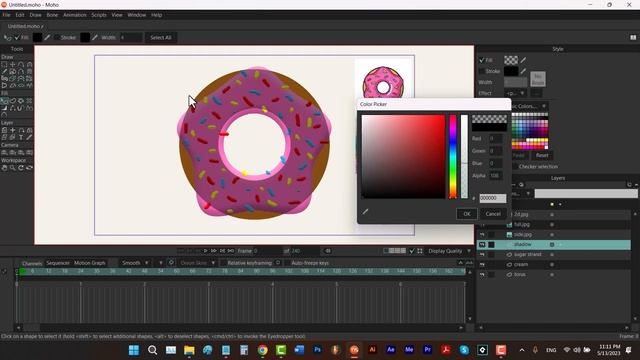Toggle the Fill checkbox in the top toolbar
Viewport: 640px width, 360px height.
pyautogui.click(x=17, y=38)
